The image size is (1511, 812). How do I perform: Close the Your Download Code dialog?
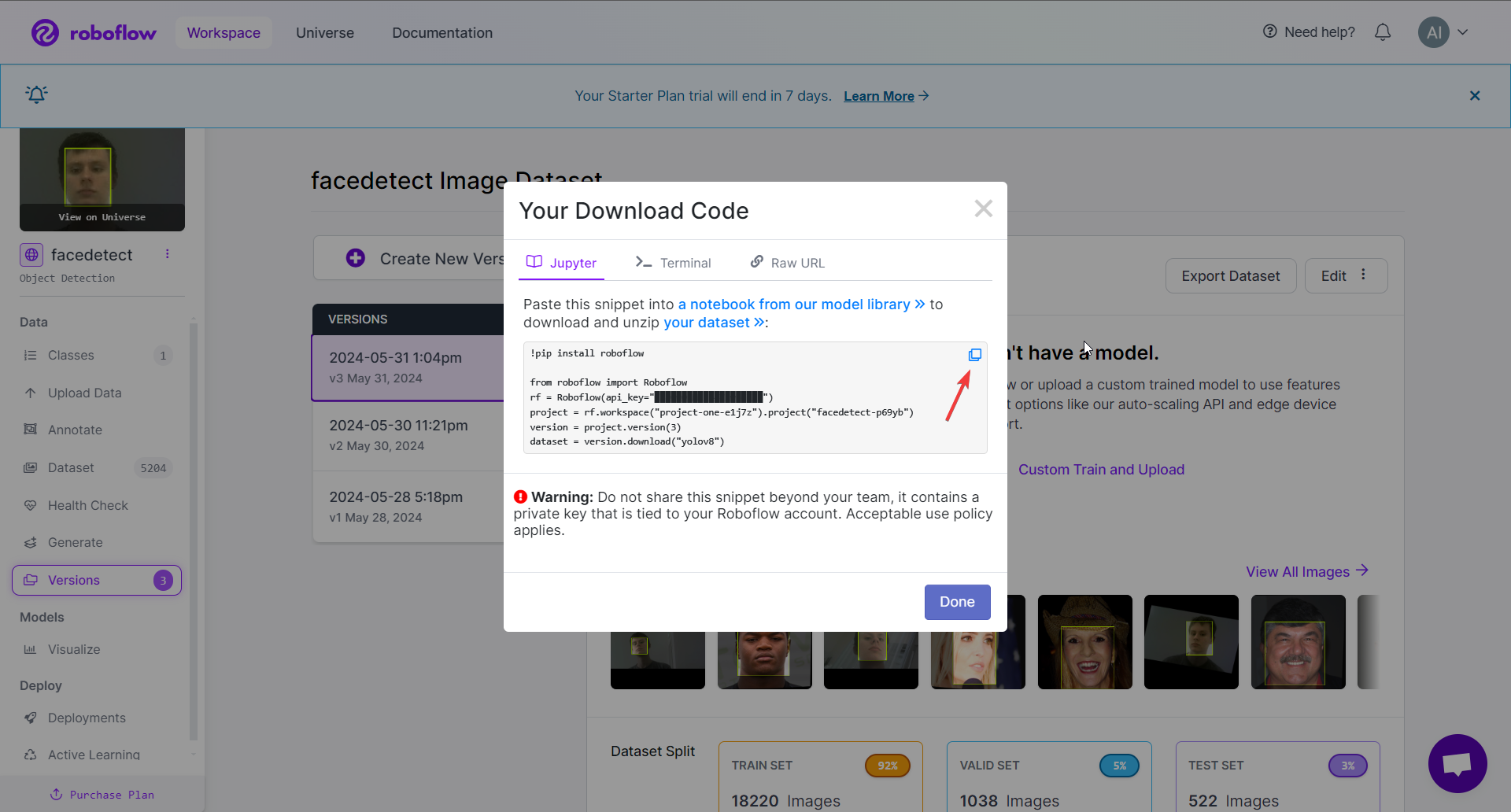click(983, 209)
